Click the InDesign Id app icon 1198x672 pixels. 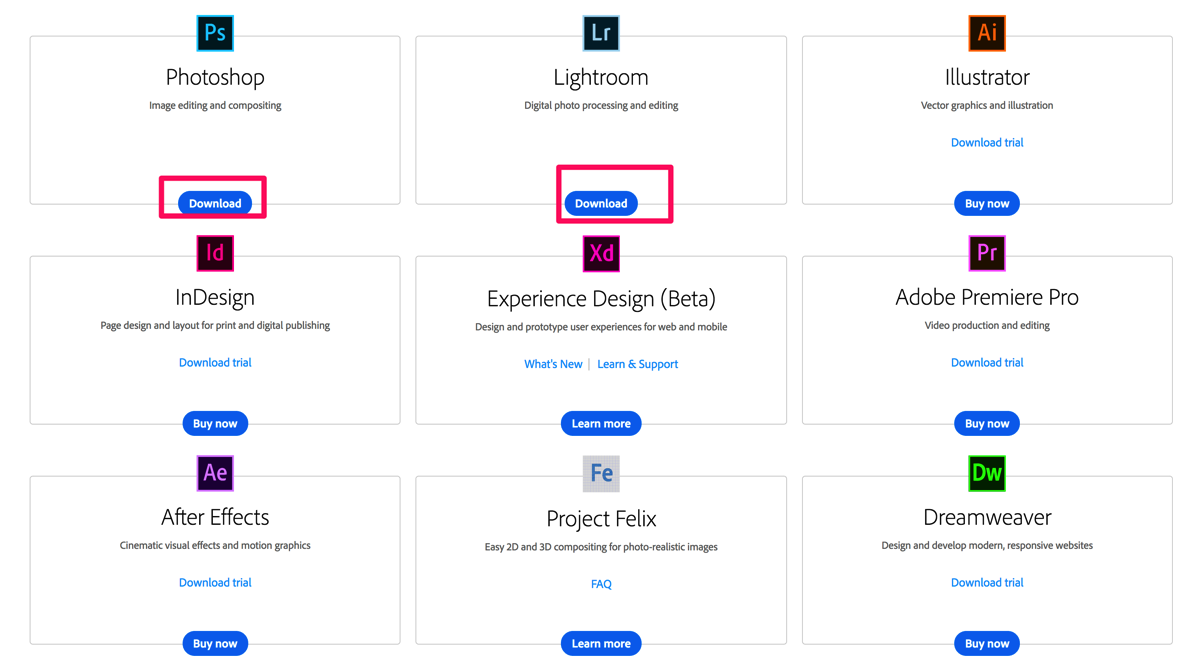[215, 253]
